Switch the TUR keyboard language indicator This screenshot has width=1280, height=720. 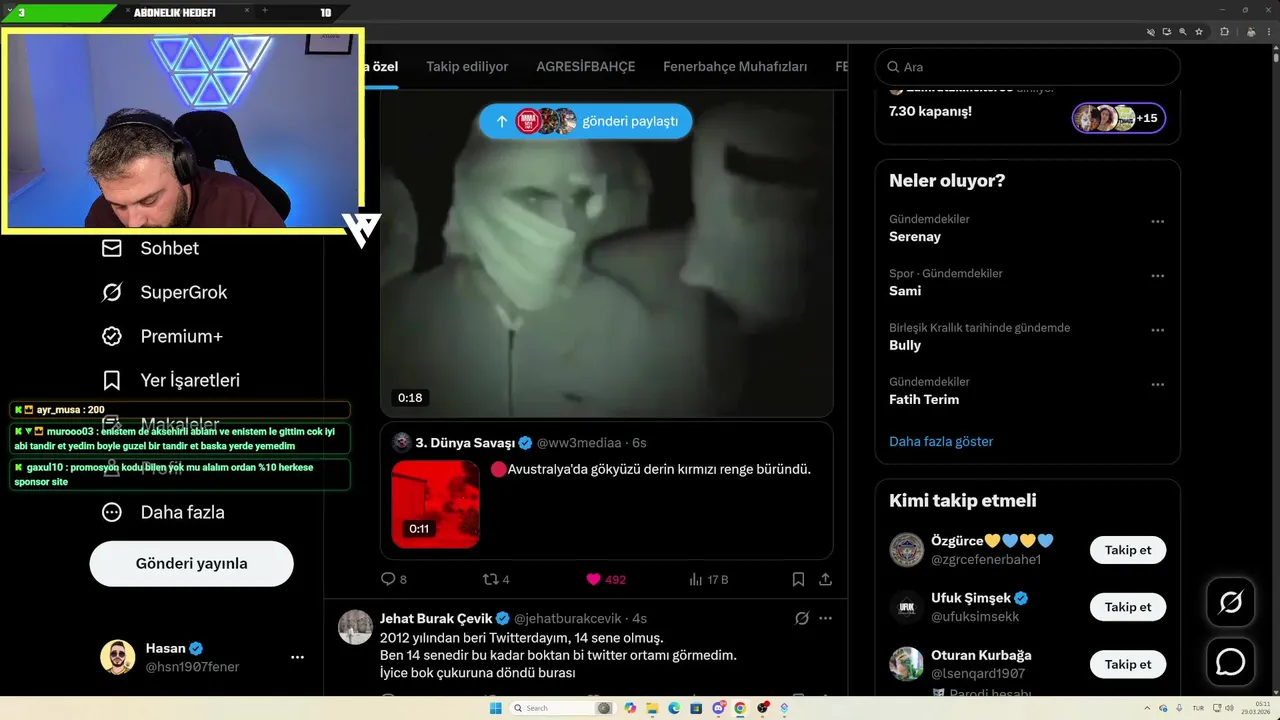click(1198, 708)
